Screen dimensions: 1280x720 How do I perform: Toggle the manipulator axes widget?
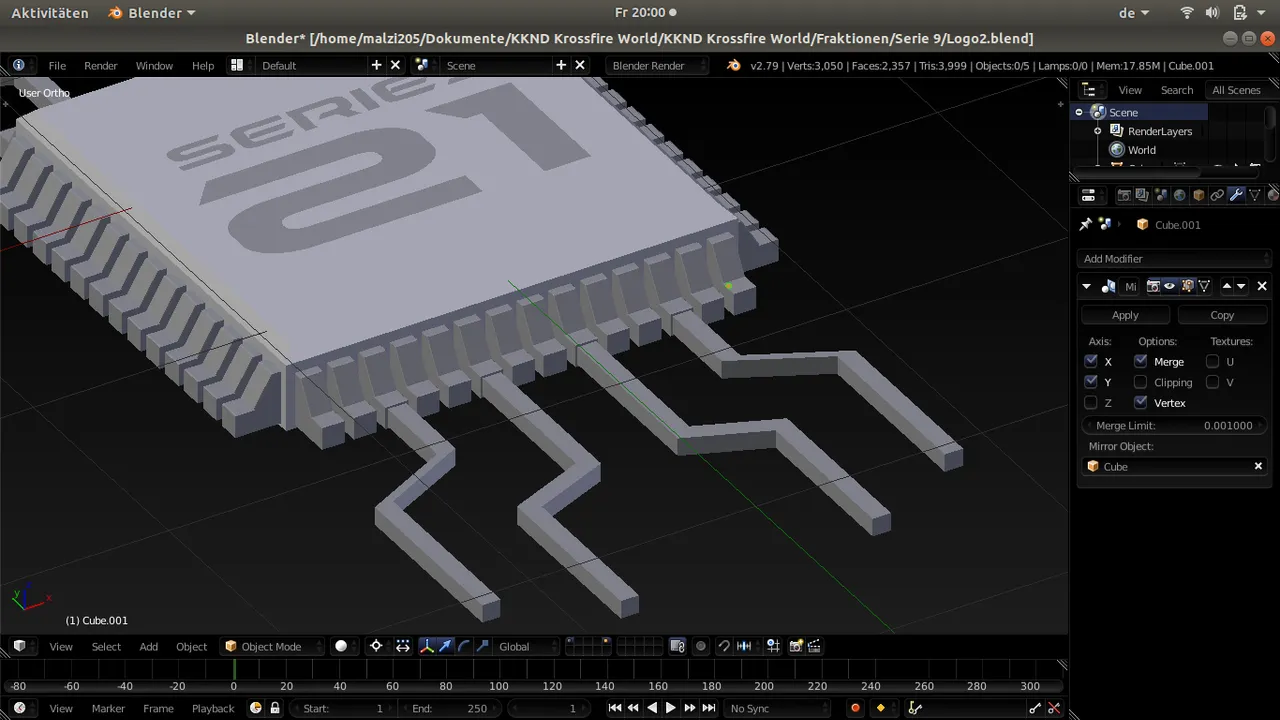click(x=427, y=646)
